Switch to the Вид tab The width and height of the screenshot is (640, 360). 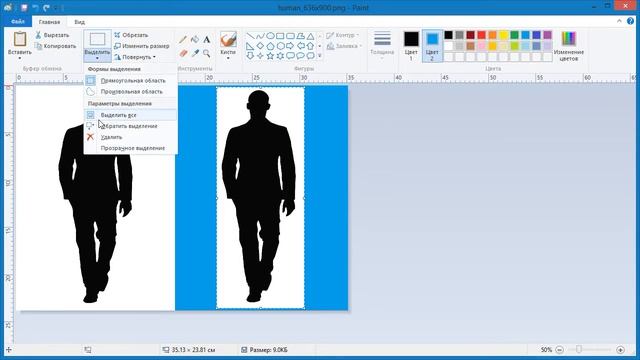80,22
